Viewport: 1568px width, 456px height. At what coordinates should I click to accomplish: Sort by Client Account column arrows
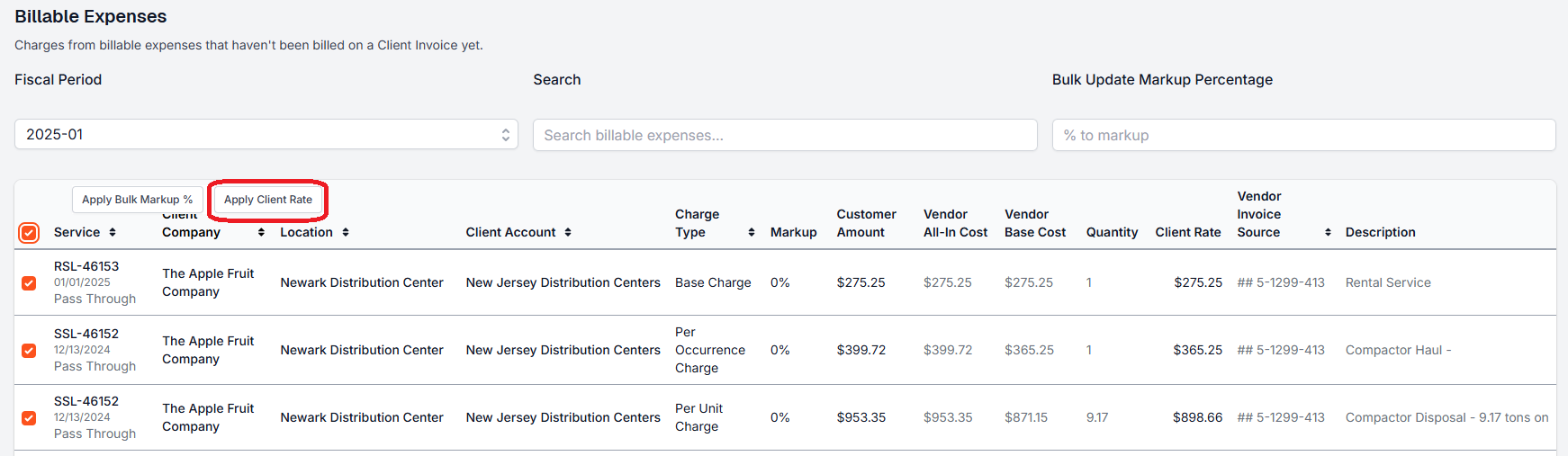[568, 232]
